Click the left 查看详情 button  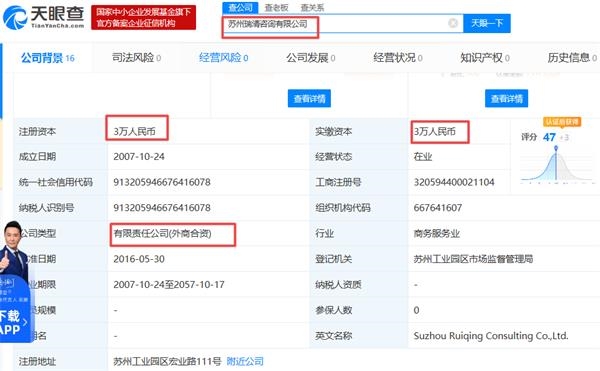[309, 99]
